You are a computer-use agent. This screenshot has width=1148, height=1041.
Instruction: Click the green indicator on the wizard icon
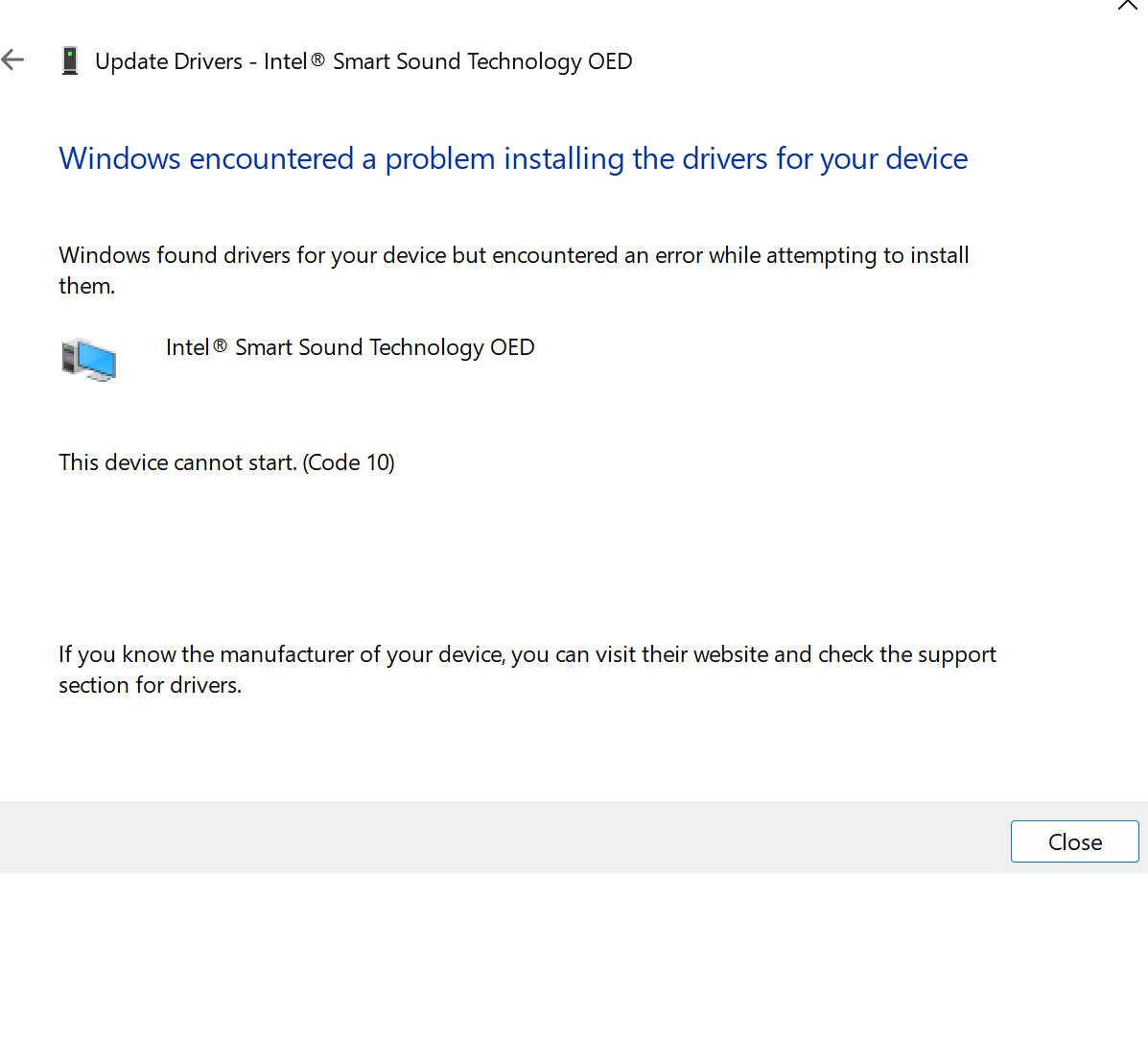click(x=71, y=52)
